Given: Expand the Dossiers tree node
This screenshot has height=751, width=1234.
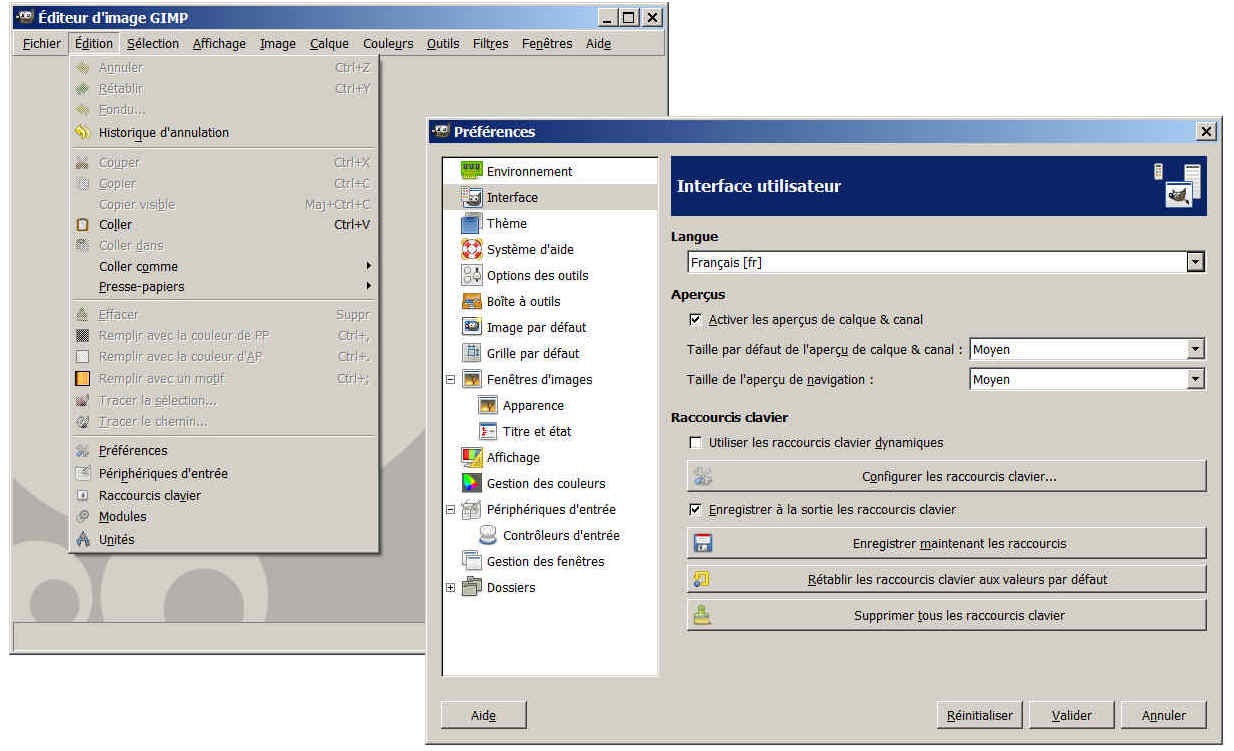Looking at the screenshot, I should pos(450,588).
